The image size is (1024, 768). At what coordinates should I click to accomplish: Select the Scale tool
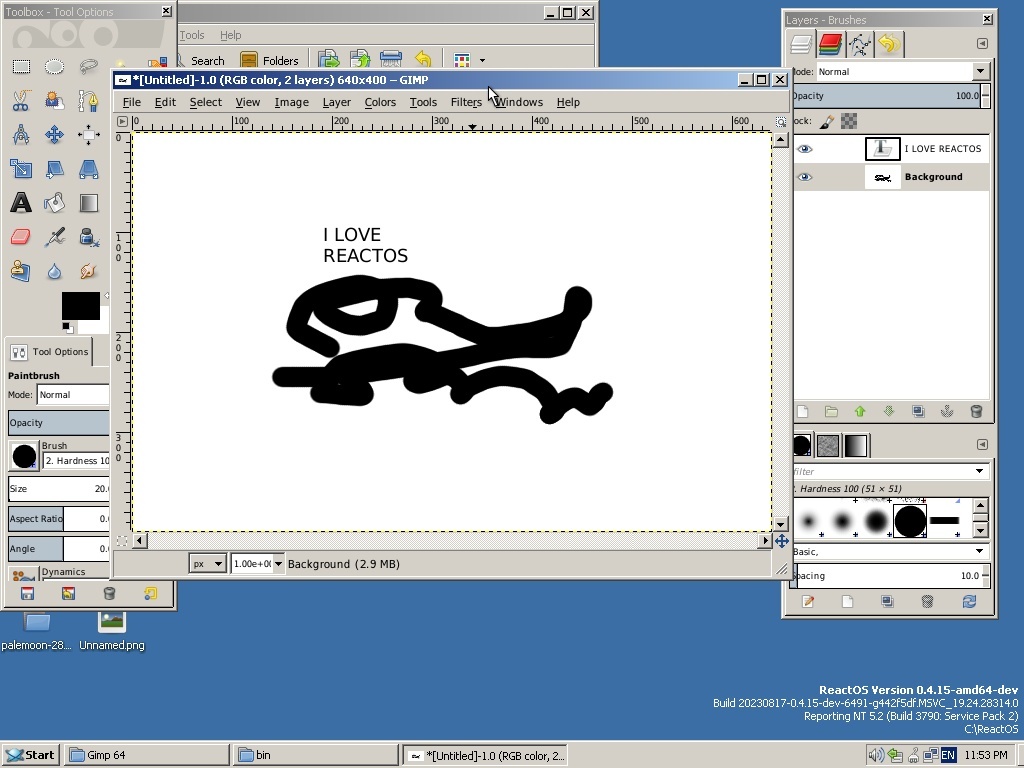tap(21, 169)
